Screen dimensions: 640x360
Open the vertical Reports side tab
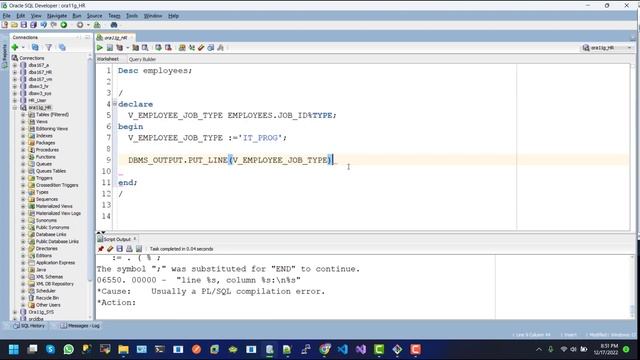point(4,56)
